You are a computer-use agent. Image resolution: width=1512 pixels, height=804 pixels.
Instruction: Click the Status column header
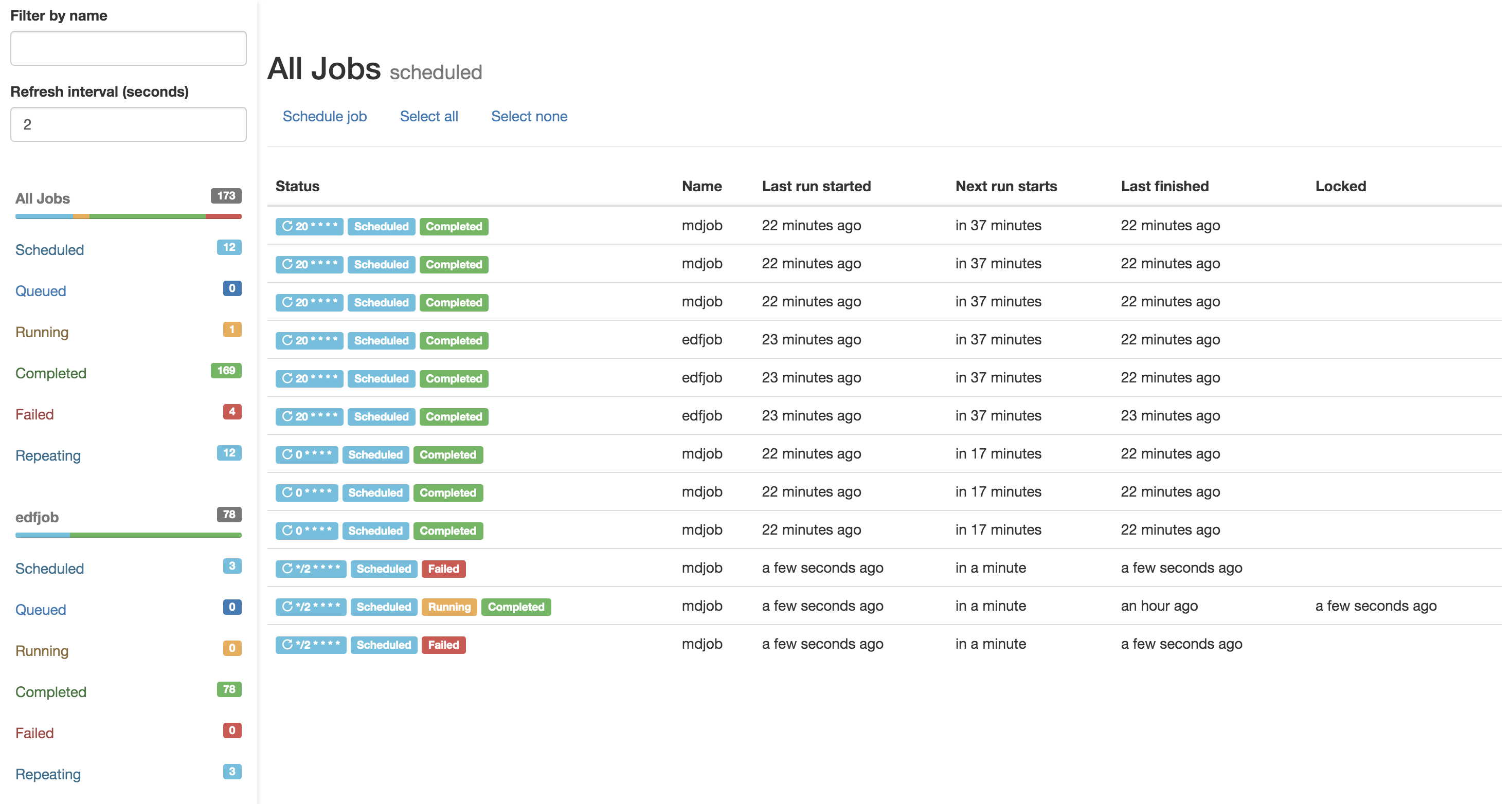297,187
